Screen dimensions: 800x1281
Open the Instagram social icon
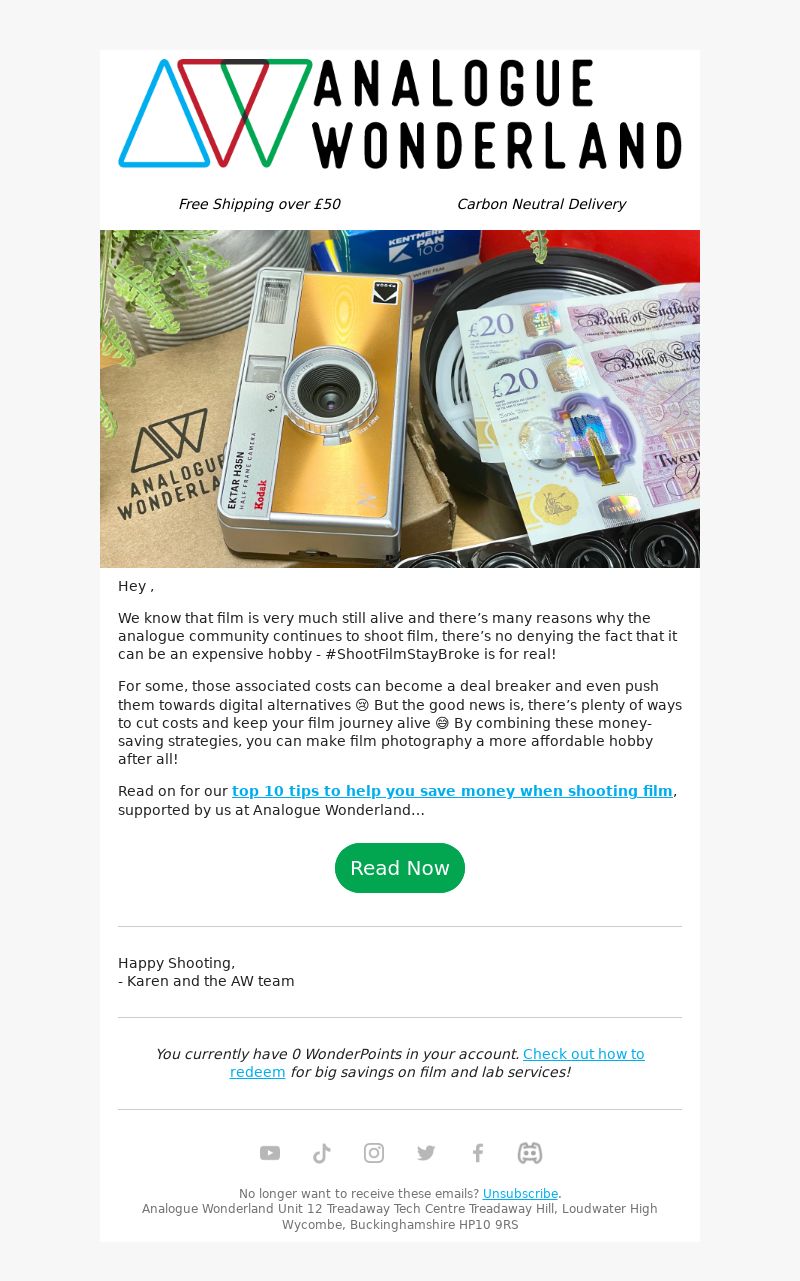pyautogui.click(x=374, y=1153)
